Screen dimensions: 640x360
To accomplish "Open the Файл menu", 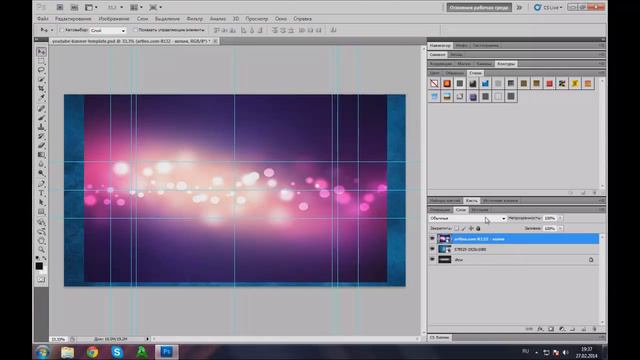I will (42, 19).
